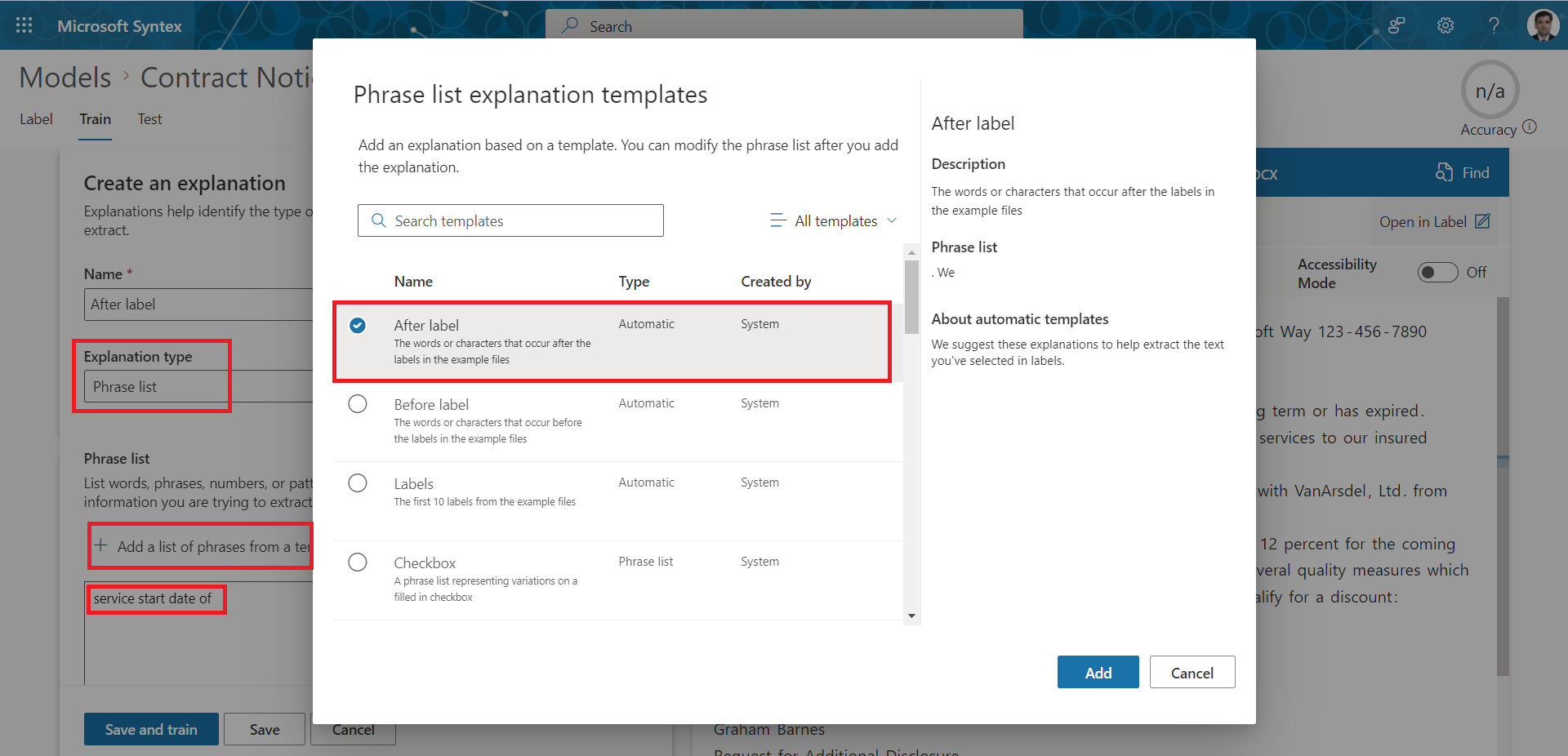The height and width of the screenshot is (756, 1568).
Task: Switch to the Label tab
Action: (36, 119)
